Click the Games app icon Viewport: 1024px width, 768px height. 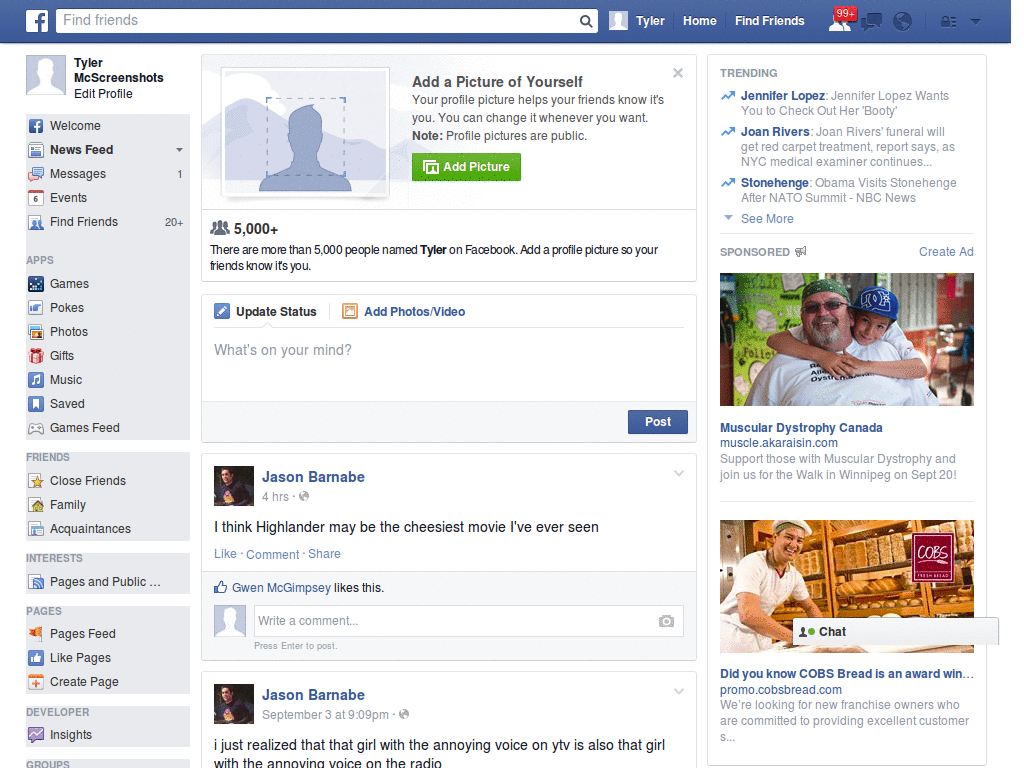pyautogui.click(x=36, y=284)
